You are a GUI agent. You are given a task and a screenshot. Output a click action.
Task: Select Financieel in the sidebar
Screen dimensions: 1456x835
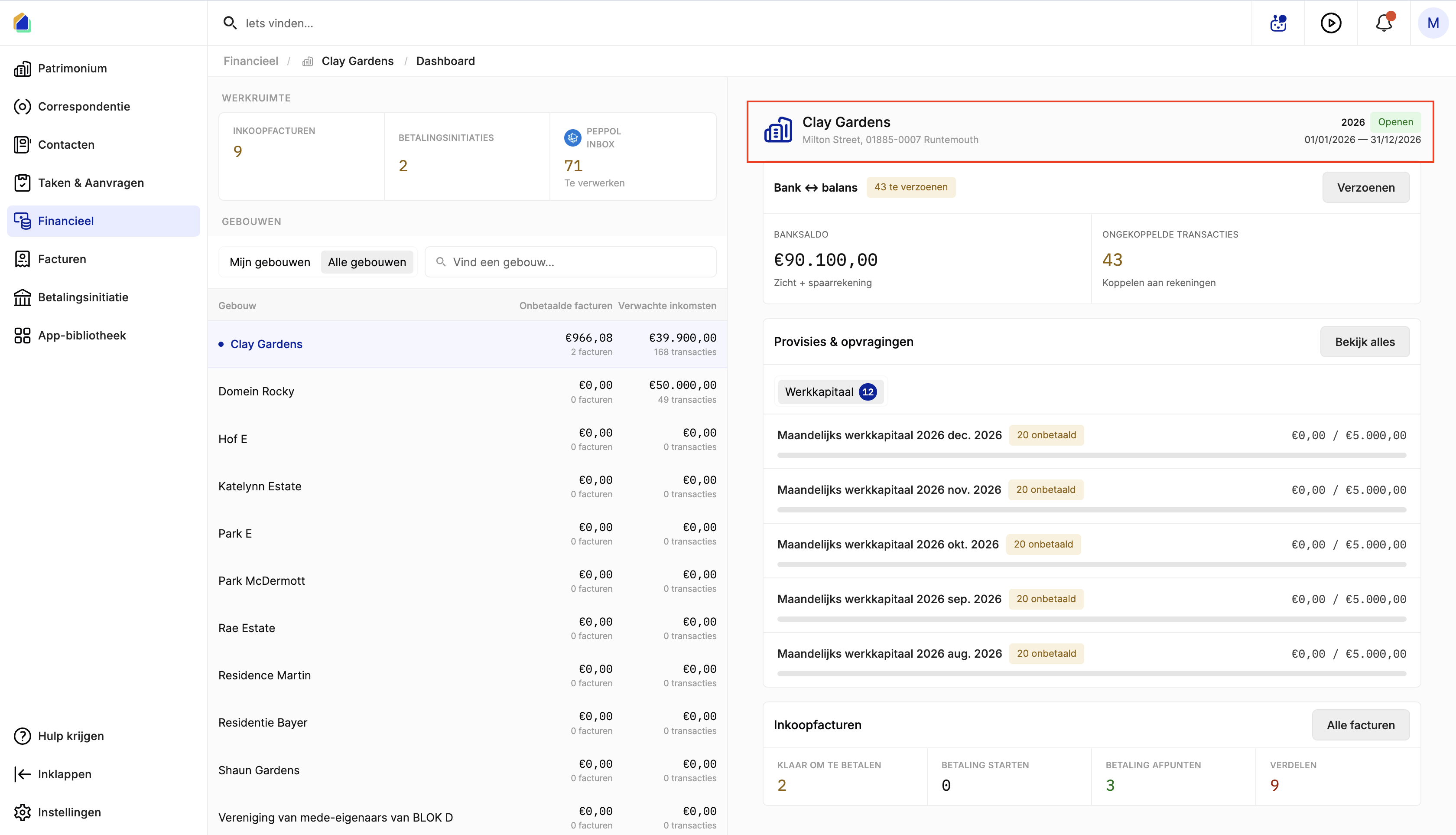click(x=103, y=221)
